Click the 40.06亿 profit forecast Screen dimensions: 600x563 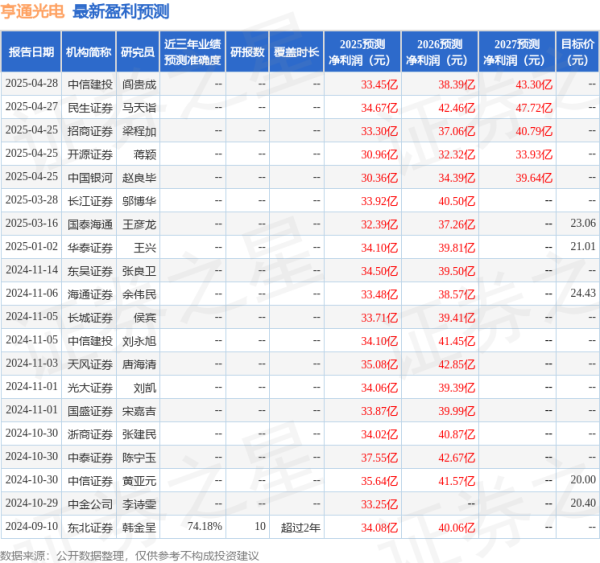click(457, 528)
